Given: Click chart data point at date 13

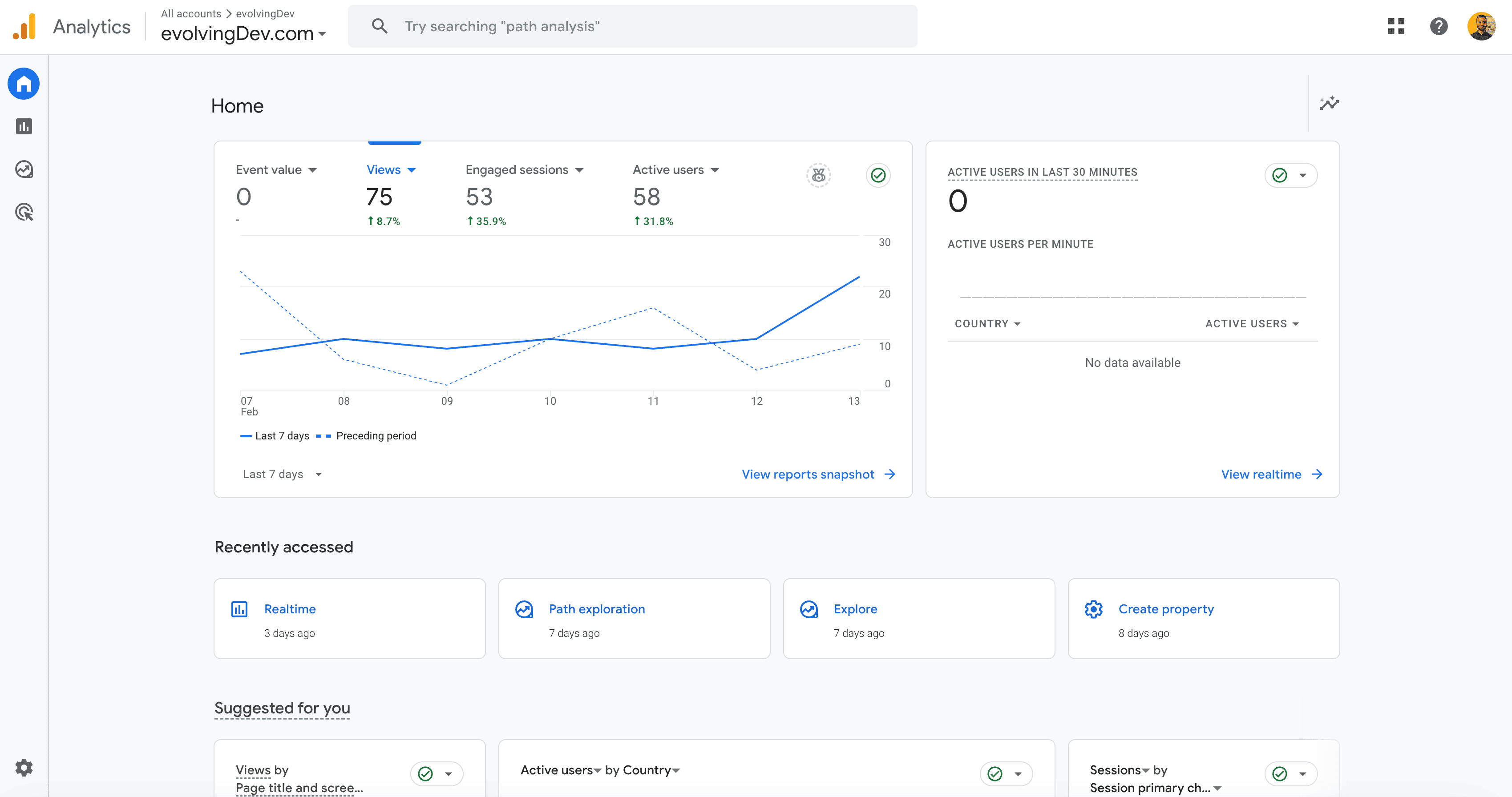Looking at the screenshot, I should tap(859, 277).
